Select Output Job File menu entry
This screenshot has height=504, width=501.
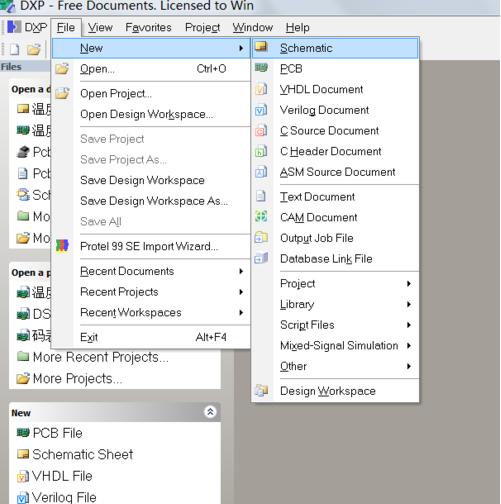click(335, 238)
